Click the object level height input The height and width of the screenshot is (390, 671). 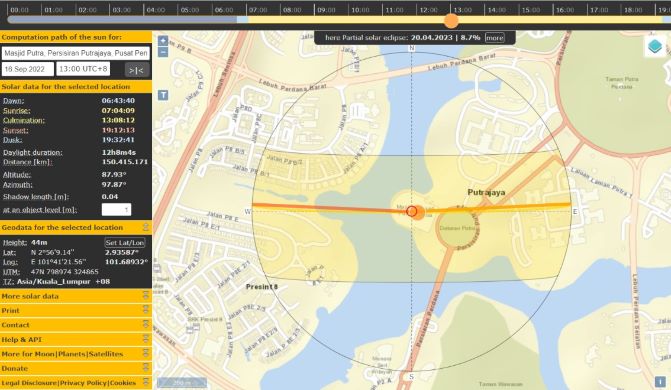click(x=116, y=210)
